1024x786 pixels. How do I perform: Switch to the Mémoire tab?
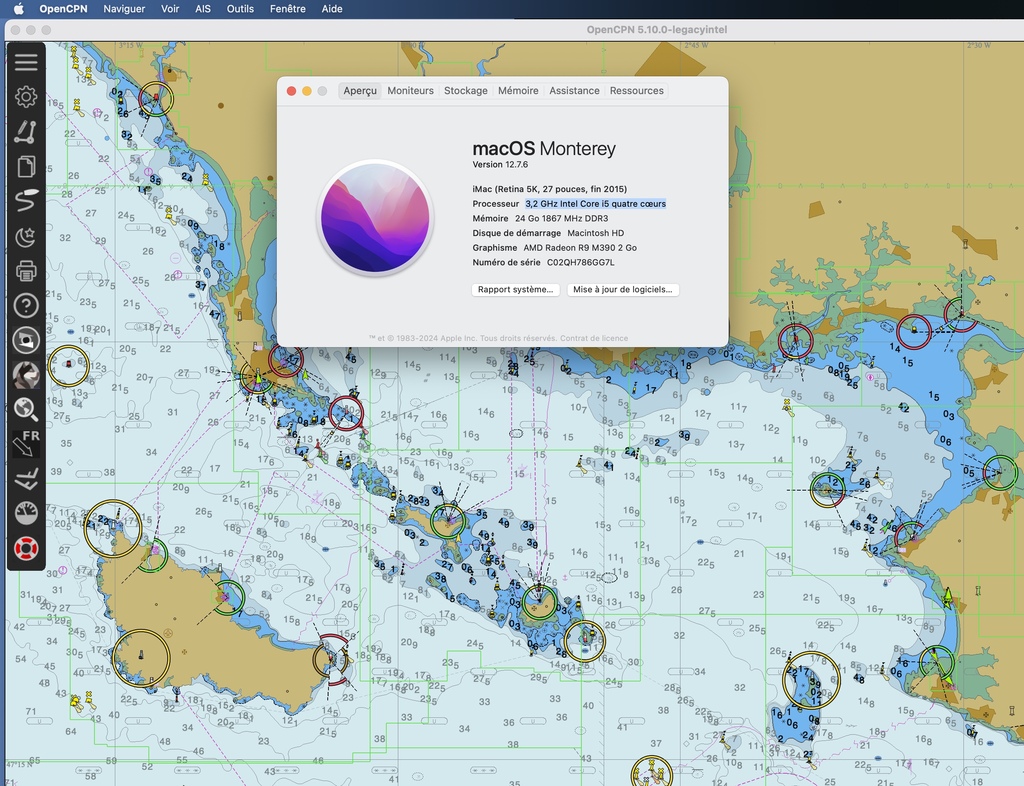pos(518,91)
